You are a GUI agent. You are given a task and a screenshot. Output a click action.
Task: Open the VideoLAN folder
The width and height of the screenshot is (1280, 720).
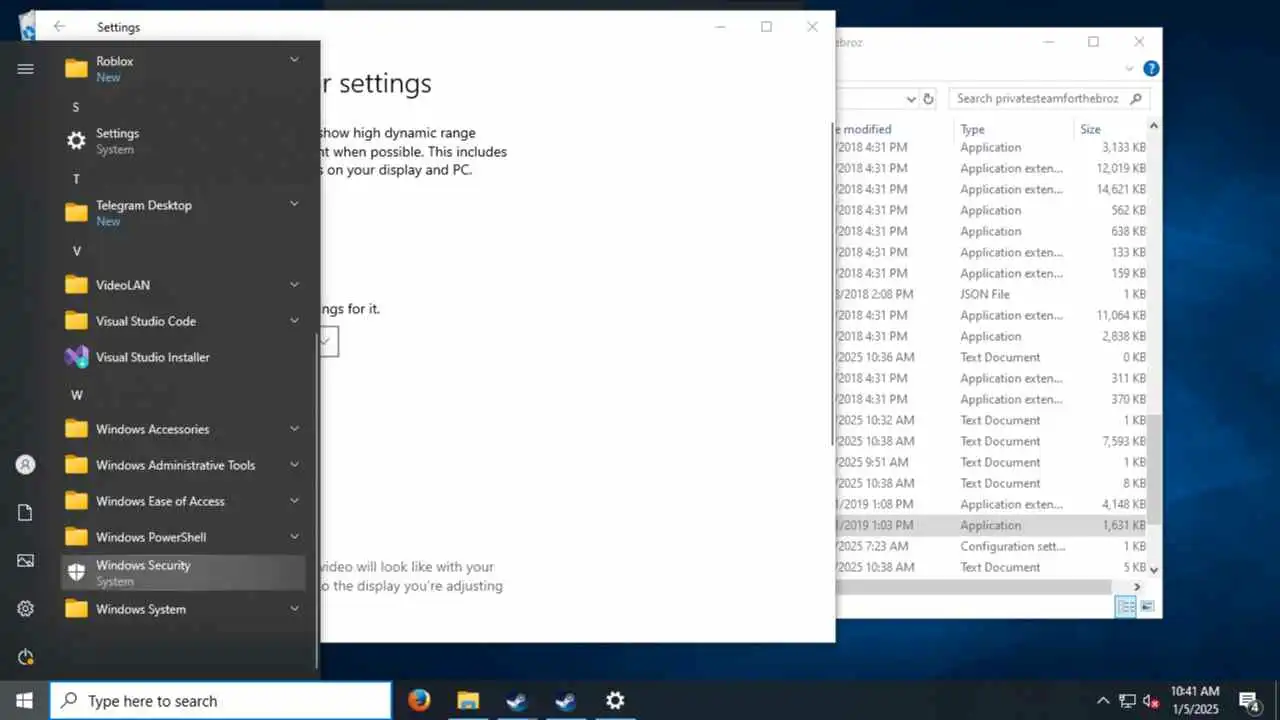pos(183,285)
